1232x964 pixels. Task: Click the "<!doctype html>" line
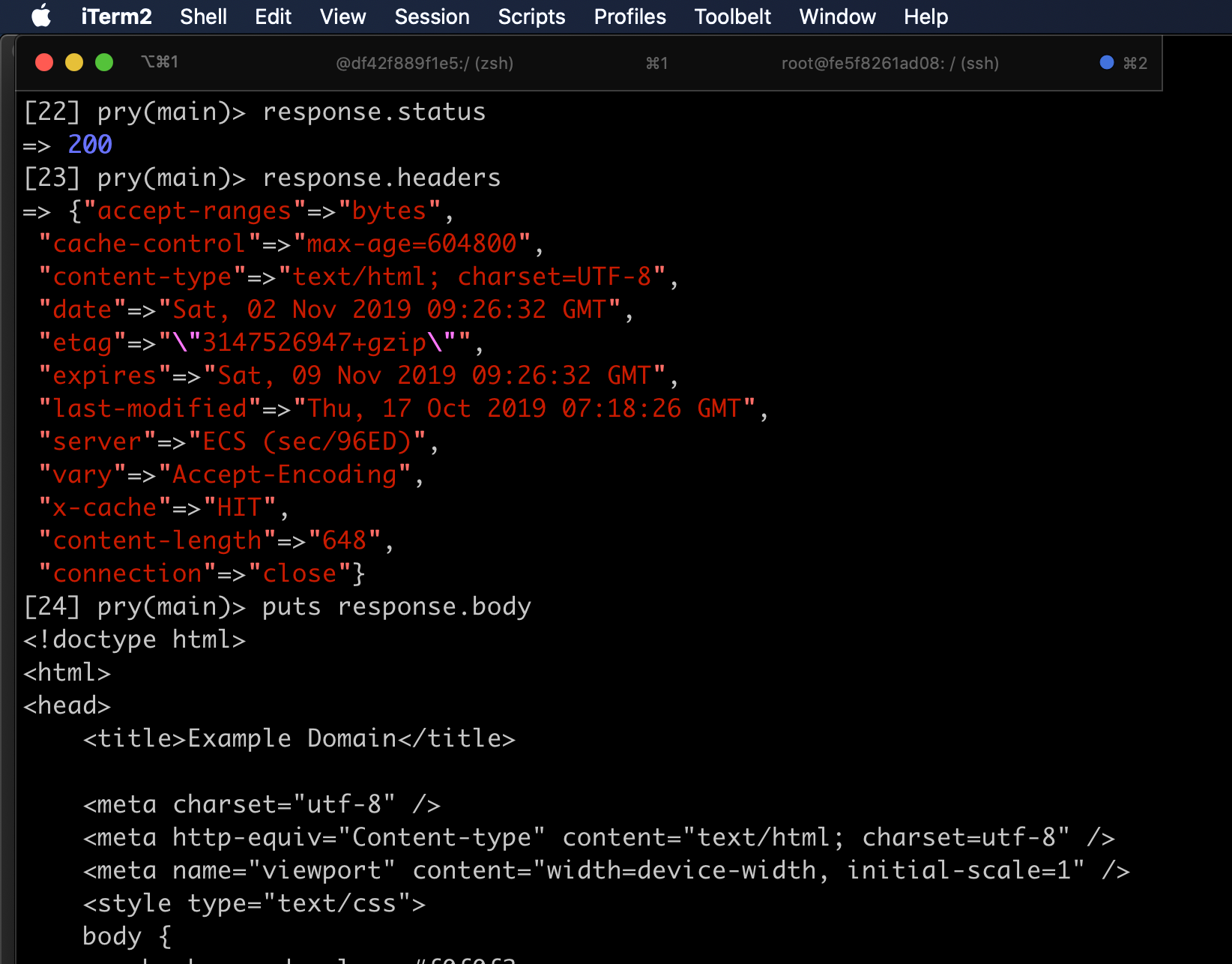[135, 639]
